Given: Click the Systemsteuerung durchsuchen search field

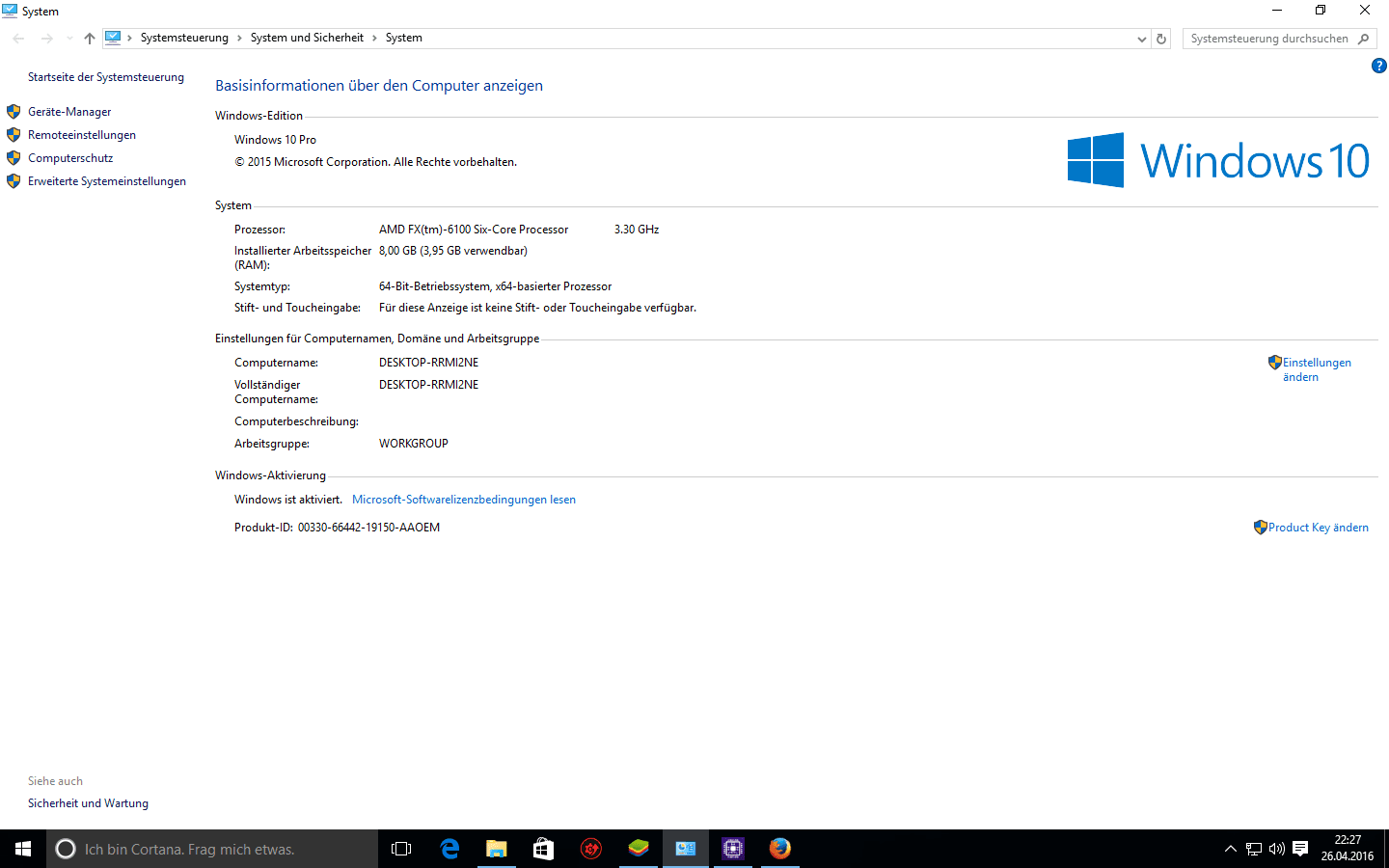Looking at the screenshot, I should [1269, 39].
